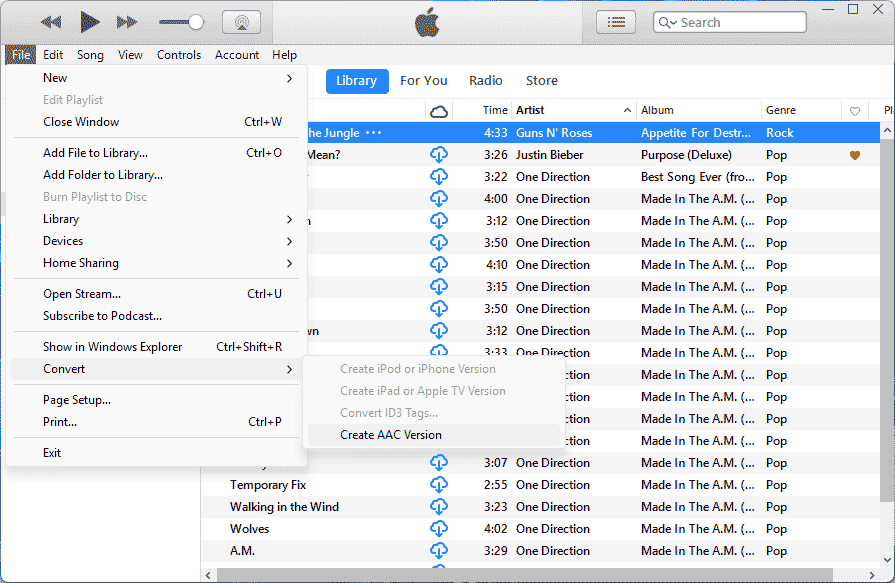Choose Exit from File menu
The height and width of the screenshot is (583, 895).
(156, 453)
